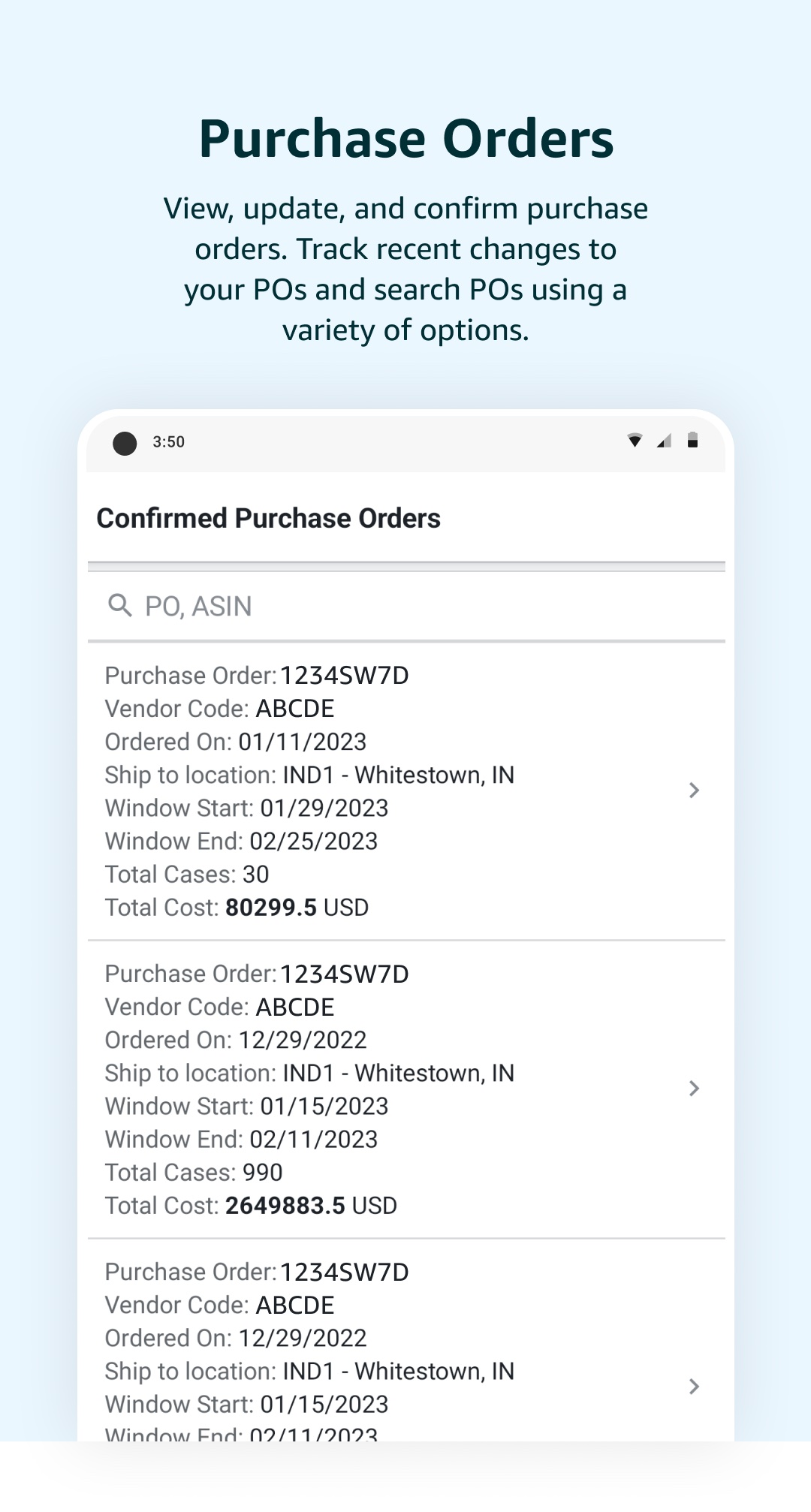The image size is (811, 1512).
Task: Select order ordered on 01/11/2023
Action: coord(406,791)
